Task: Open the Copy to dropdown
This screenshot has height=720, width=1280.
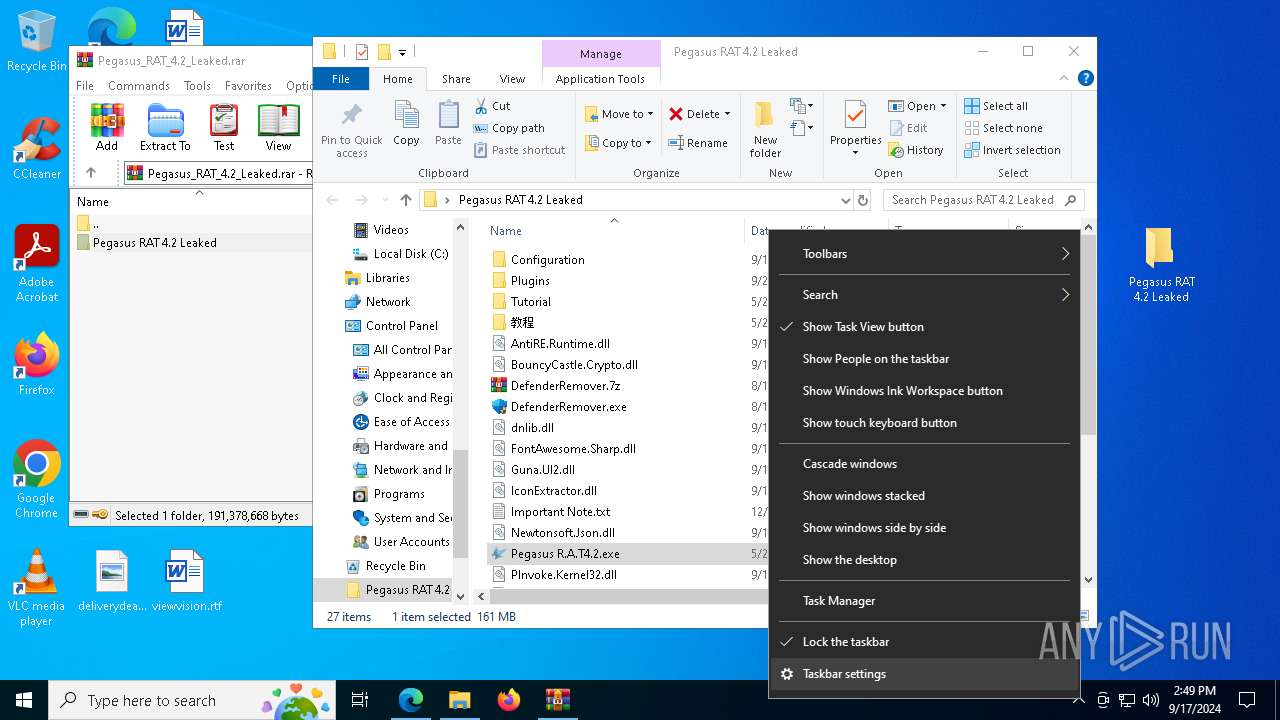Action: [619, 143]
